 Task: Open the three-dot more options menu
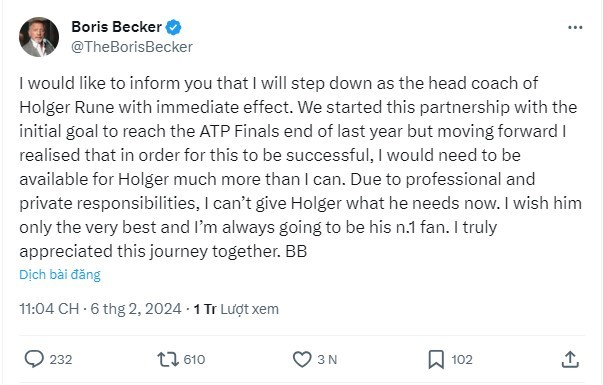coord(575,27)
